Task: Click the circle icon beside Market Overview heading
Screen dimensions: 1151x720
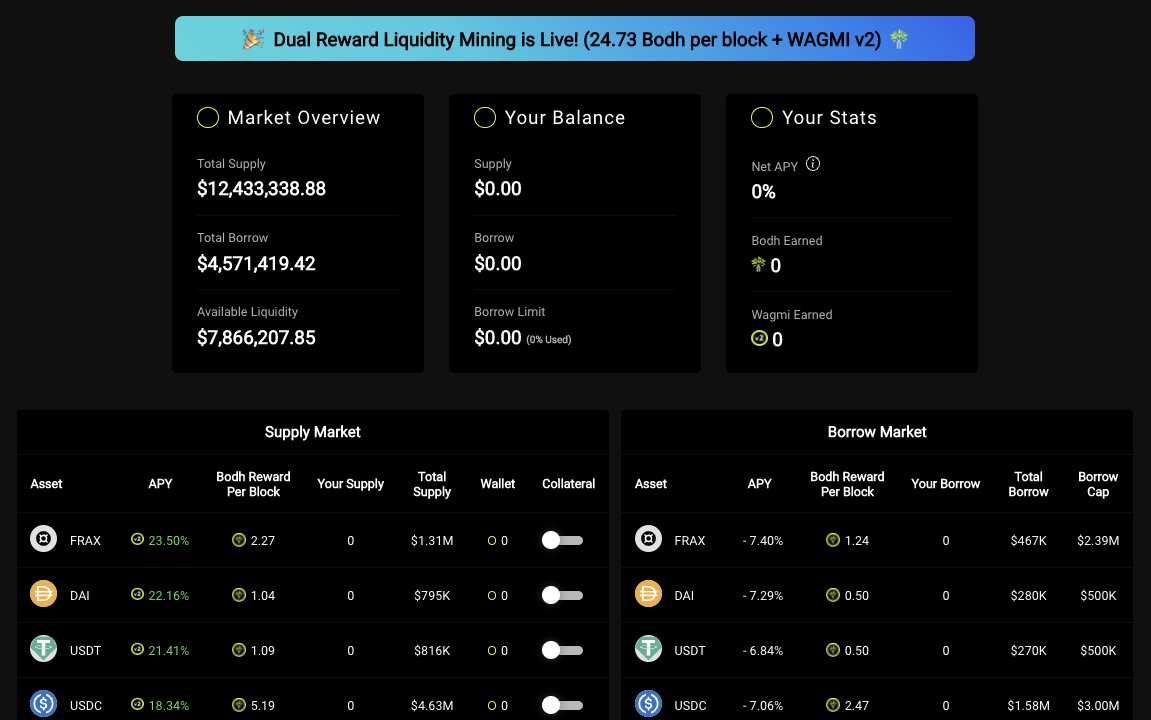Action: point(208,117)
